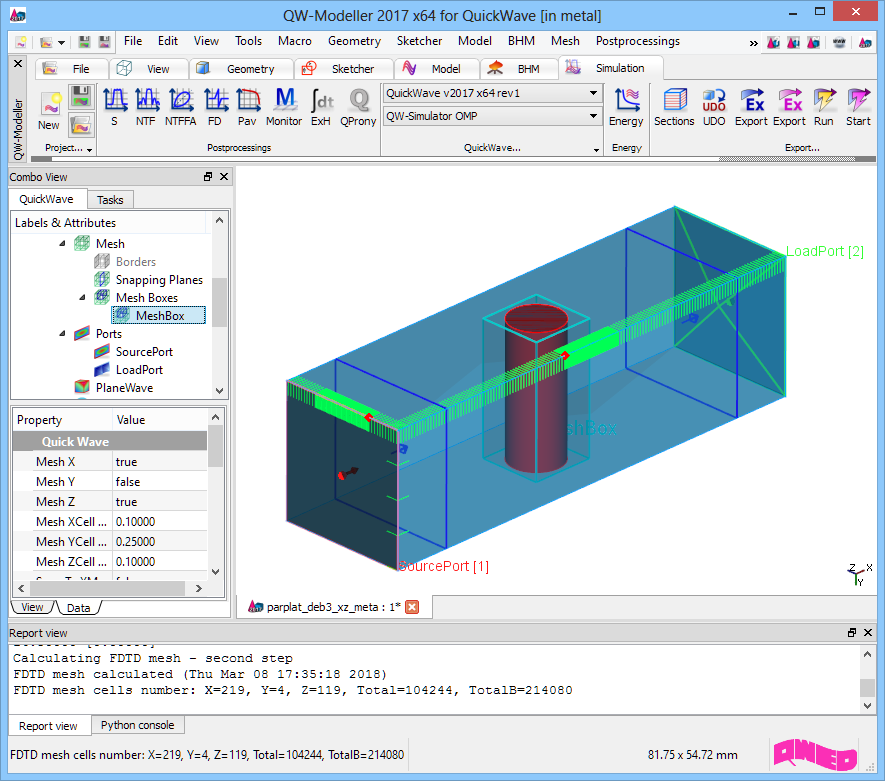
Task: Select the LoadPort tree item
Action: 139,370
